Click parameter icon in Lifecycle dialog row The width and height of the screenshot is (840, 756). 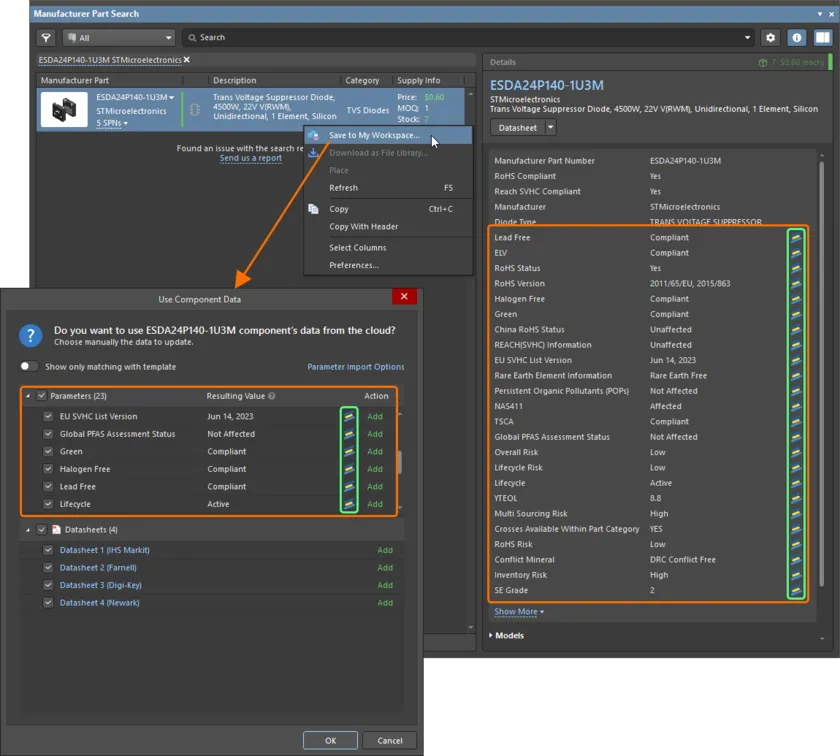(349, 504)
